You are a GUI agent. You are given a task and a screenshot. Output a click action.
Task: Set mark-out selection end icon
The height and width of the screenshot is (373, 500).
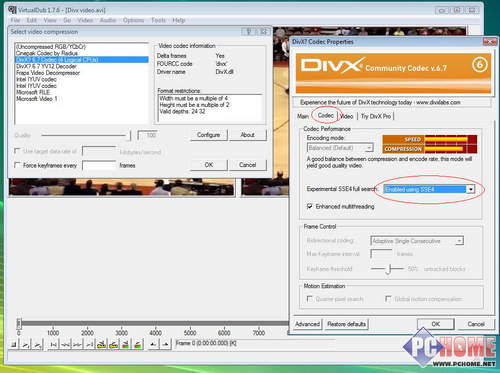point(165,344)
